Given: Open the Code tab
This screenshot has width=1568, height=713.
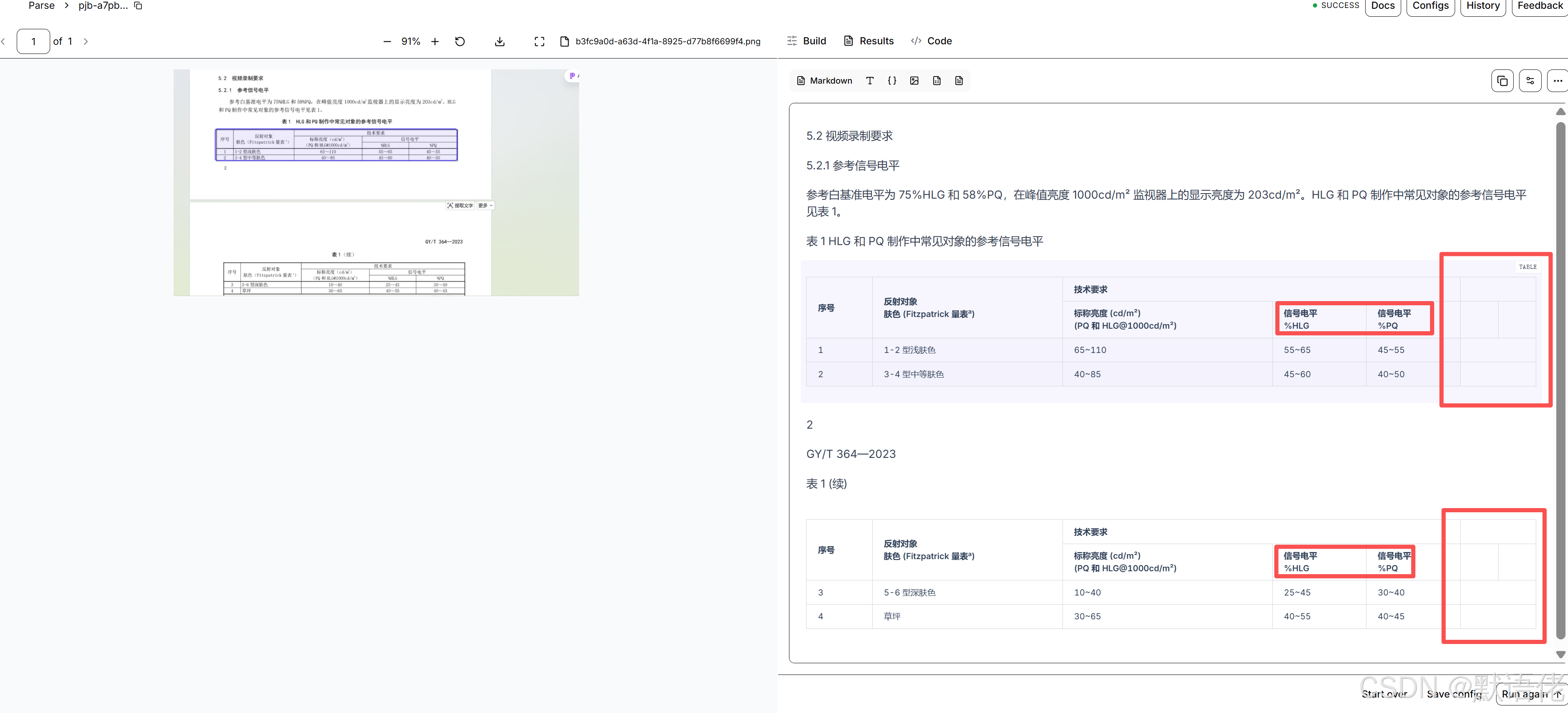Looking at the screenshot, I should click(x=931, y=41).
